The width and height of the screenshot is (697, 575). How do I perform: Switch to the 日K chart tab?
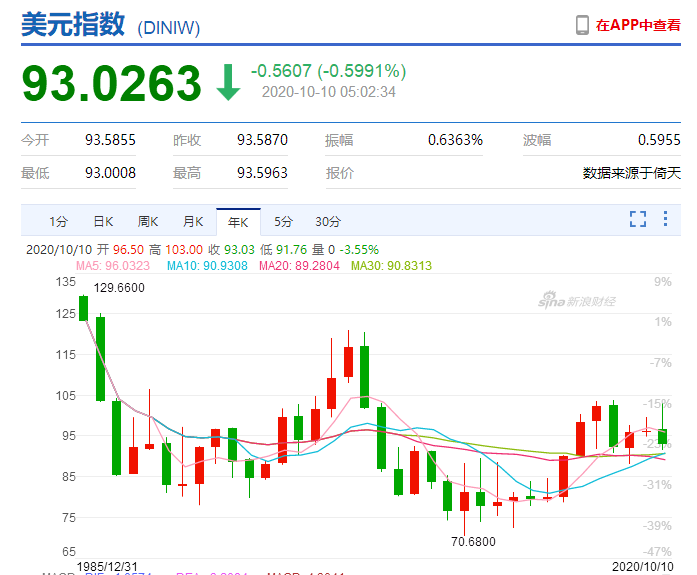[103, 222]
